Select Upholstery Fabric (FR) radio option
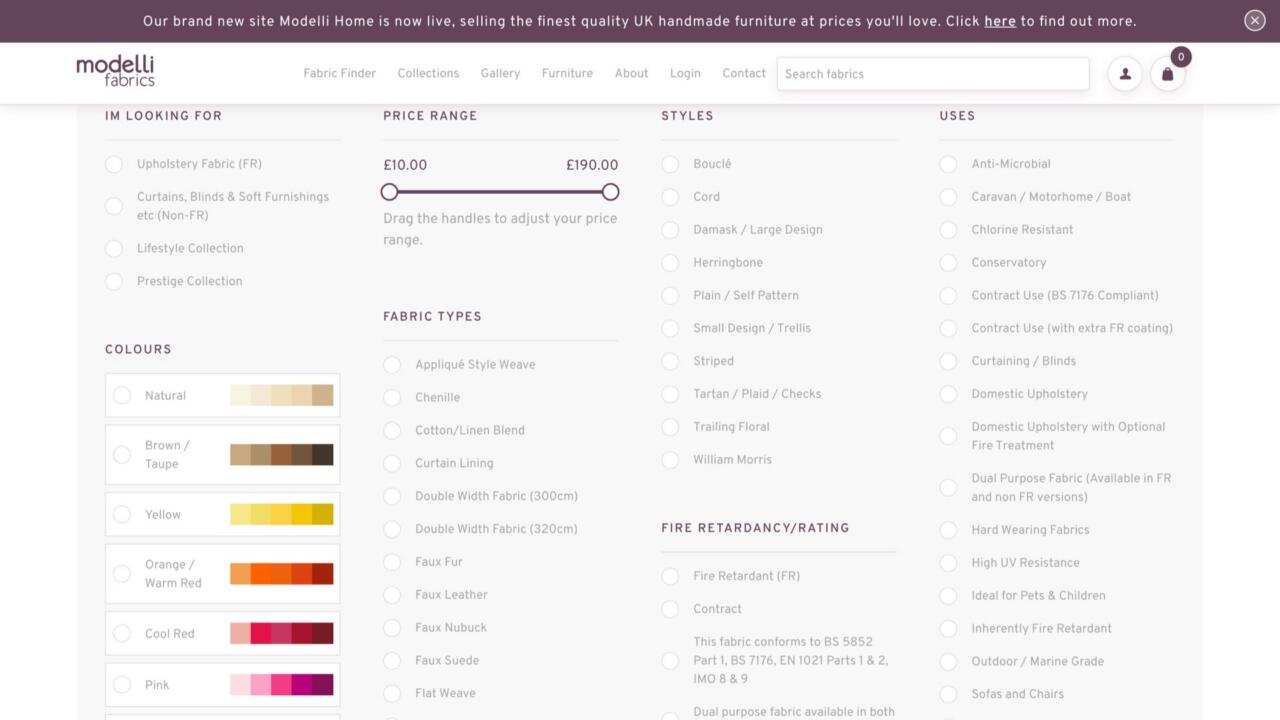Screen dimensions: 1280x720 coord(114,164)
